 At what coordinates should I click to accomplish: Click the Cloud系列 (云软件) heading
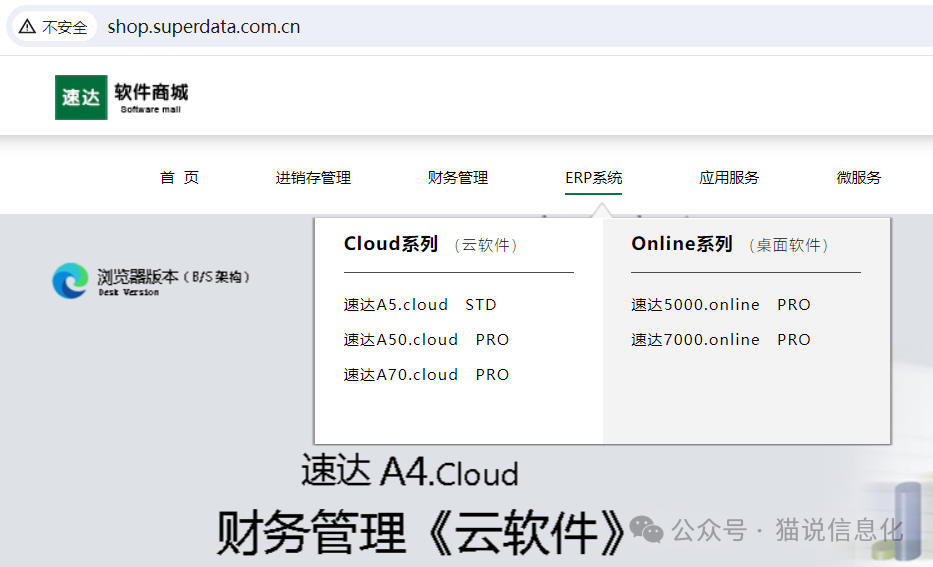(430, 244)
